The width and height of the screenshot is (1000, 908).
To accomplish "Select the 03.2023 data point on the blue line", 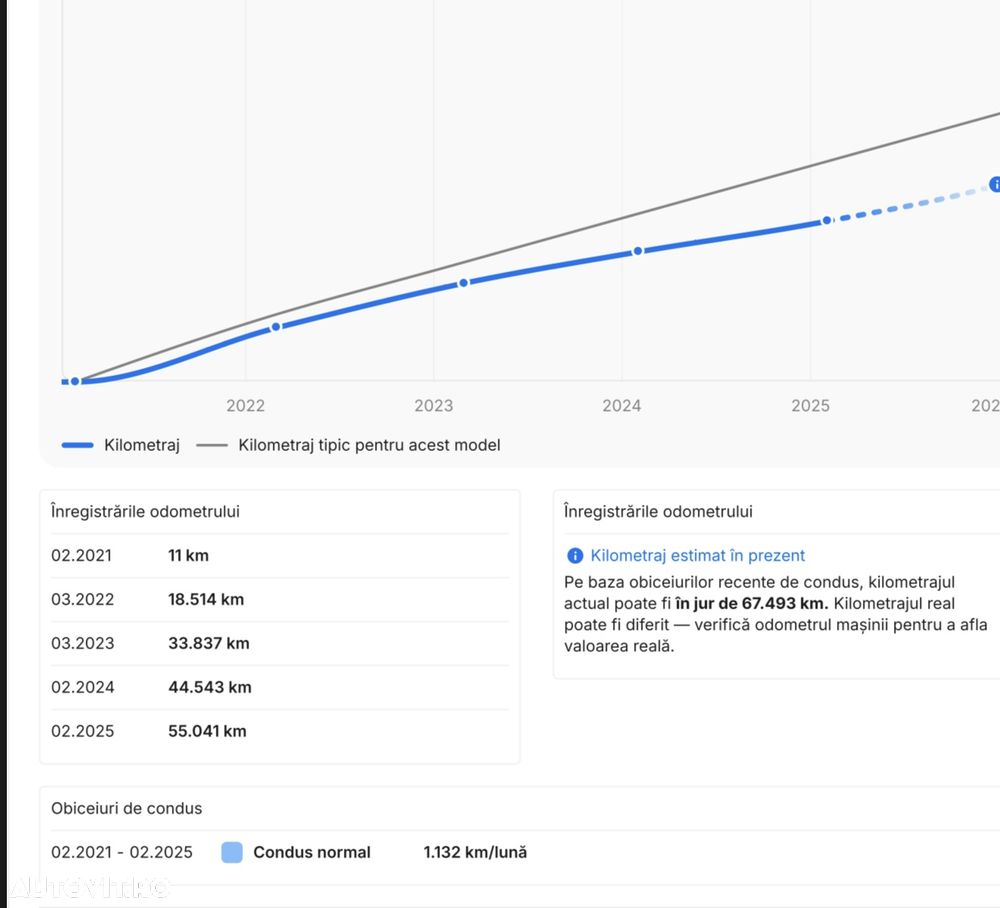I will tap(463, 283).
